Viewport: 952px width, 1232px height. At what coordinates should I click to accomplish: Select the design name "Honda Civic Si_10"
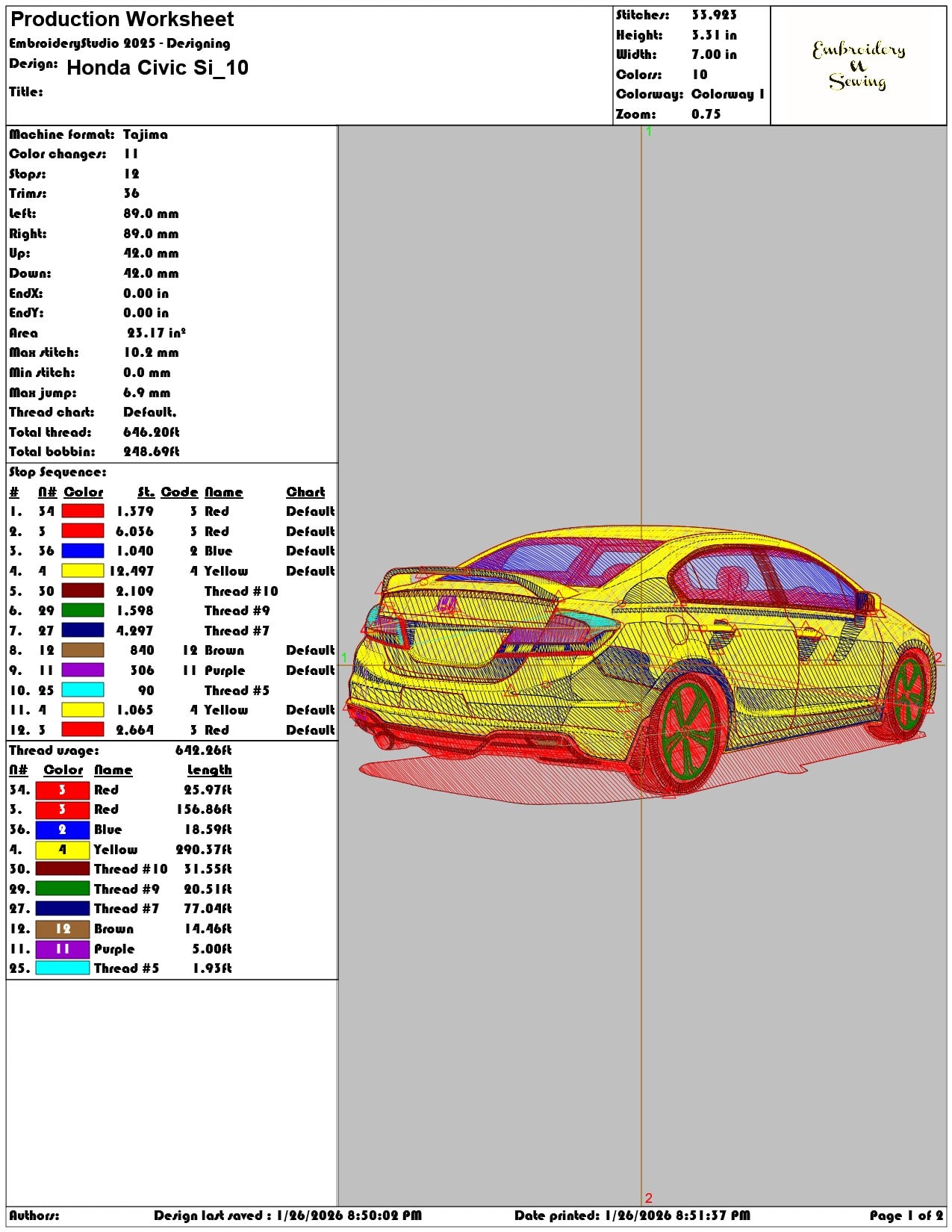coord(158,68)
